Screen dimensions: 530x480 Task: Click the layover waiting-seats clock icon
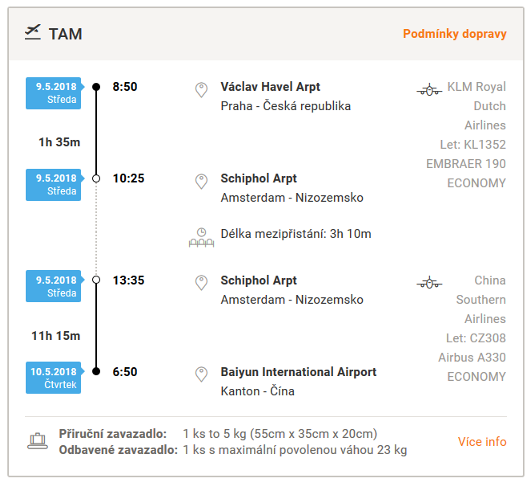201,237
